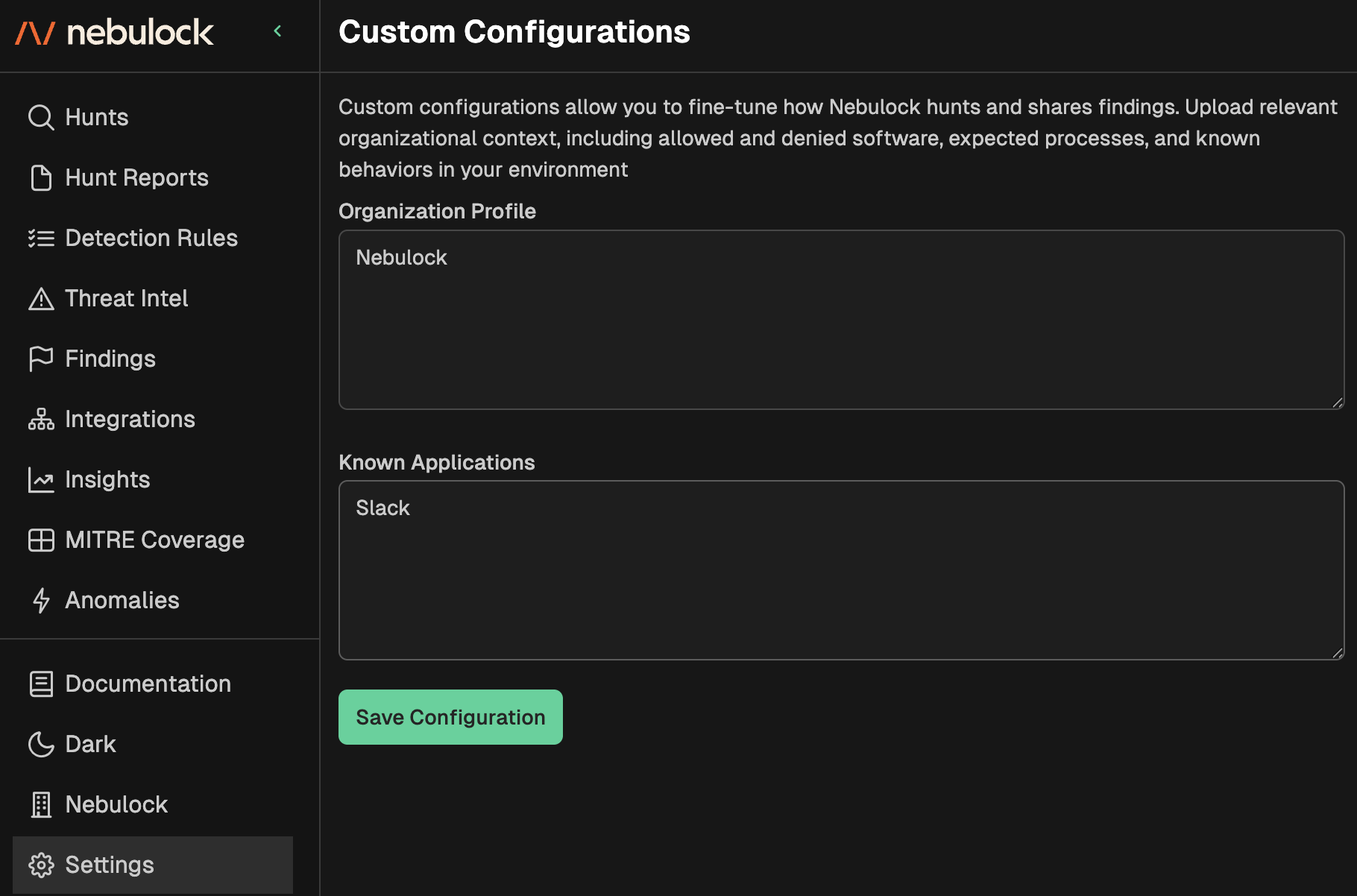
Task: Focus the Known Applications text area
Action: coord(841,570)
